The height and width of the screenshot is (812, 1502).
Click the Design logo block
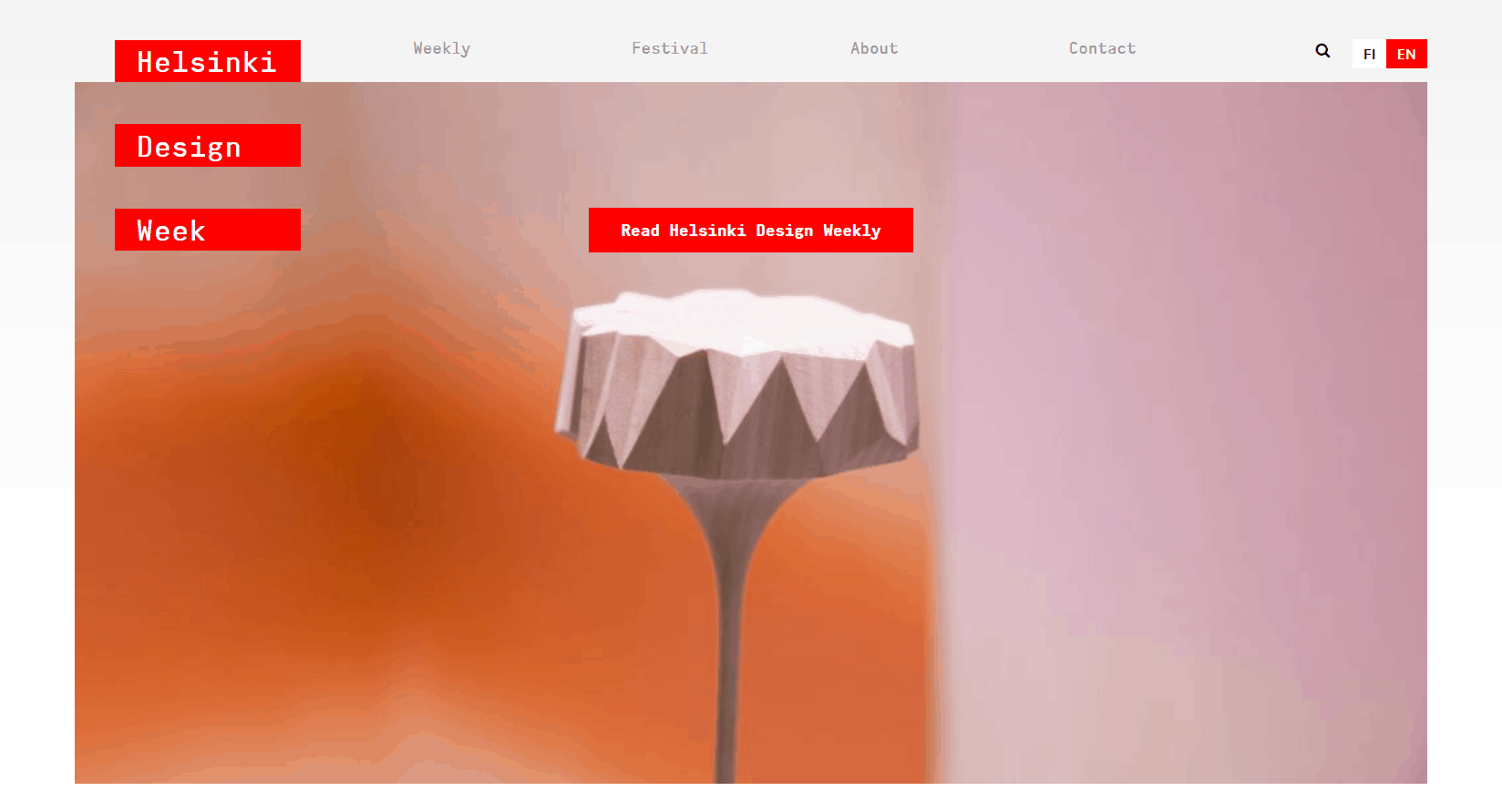[x=208, y=146]
